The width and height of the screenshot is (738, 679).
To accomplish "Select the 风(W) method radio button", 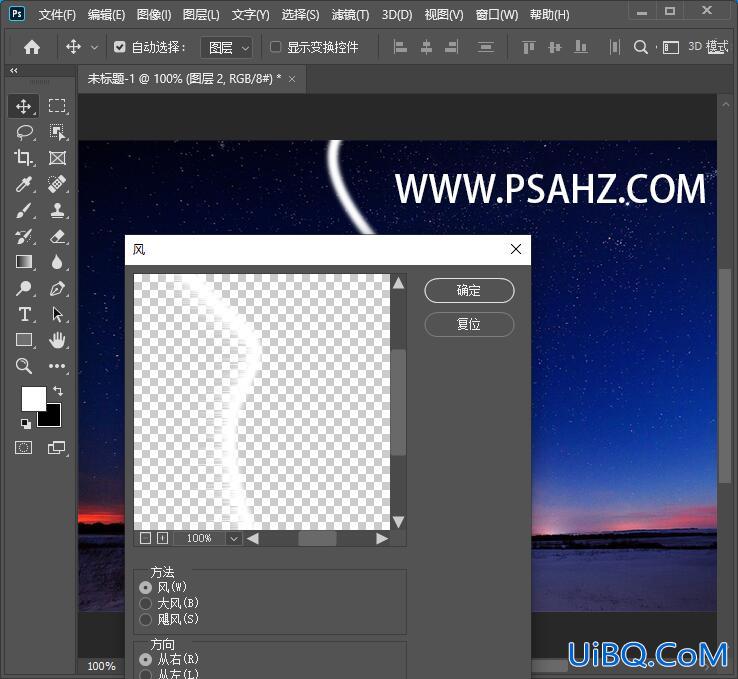I will coord(145,588).
